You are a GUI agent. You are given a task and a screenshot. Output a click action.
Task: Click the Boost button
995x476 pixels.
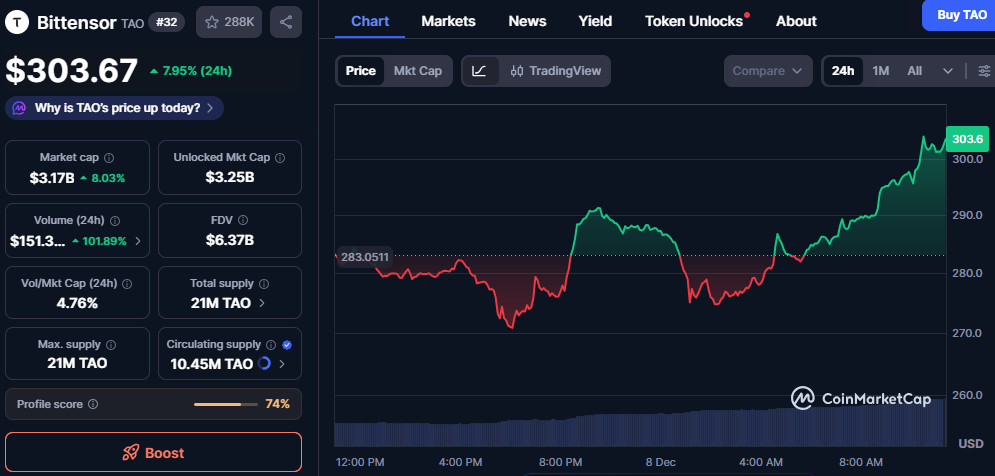153,452
